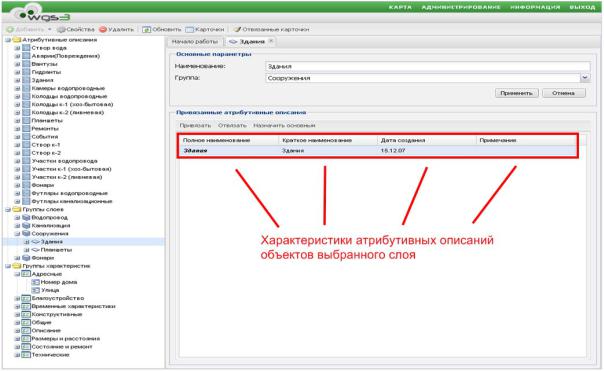
Task: Open the Группа combo box arrow
Action: pyautogui.click(x=585, y=78)
